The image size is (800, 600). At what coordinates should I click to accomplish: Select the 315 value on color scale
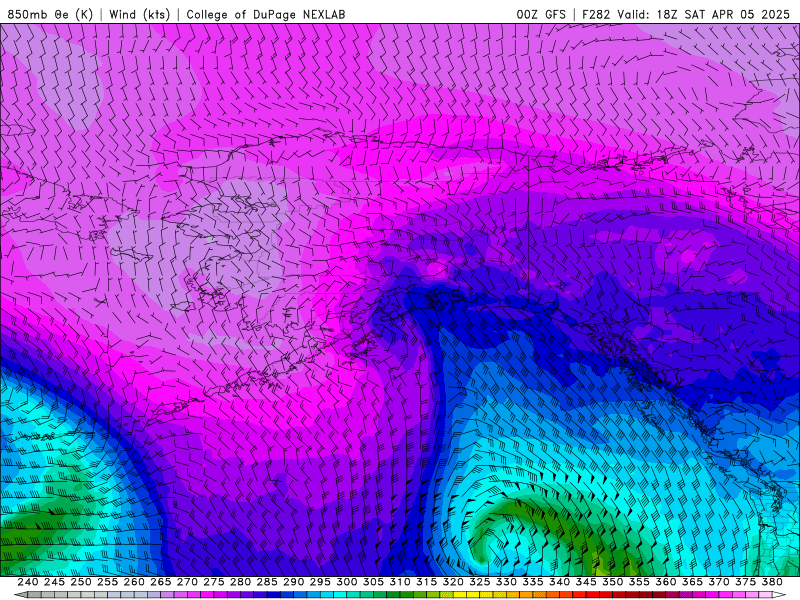pos(426,582)
